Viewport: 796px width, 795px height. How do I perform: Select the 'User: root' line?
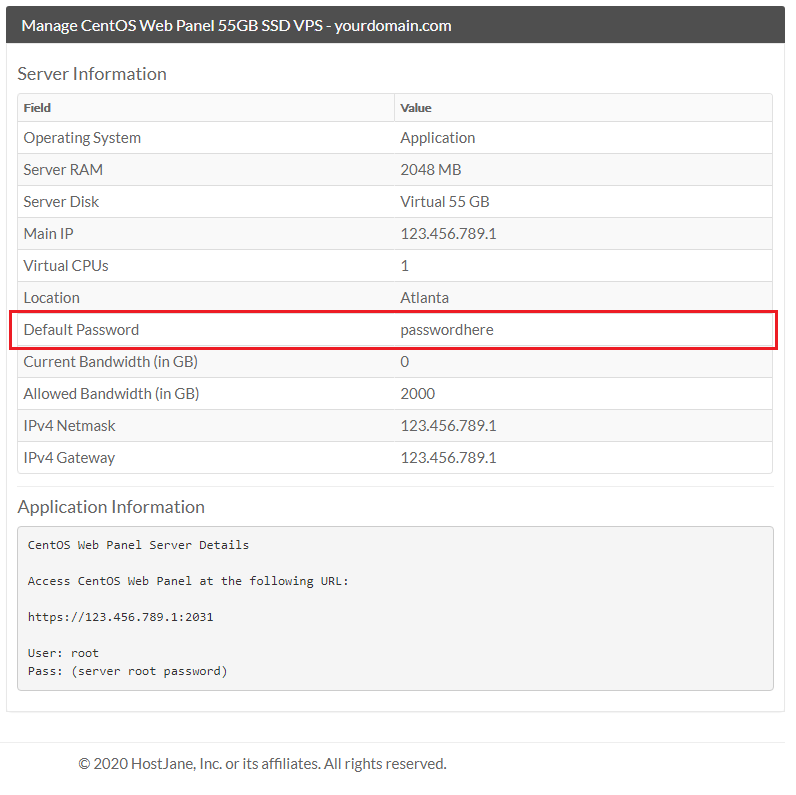(63, 653)
